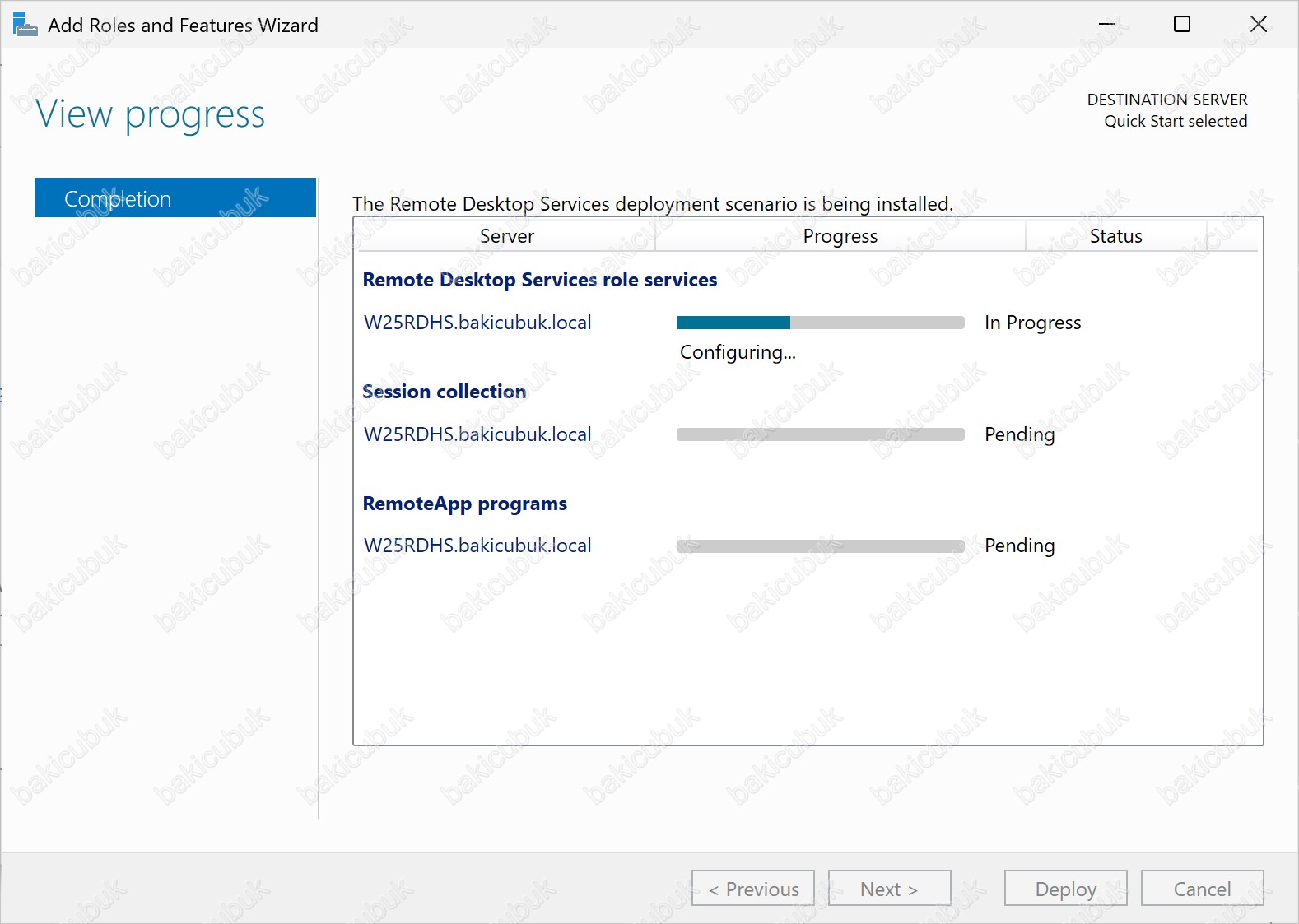
Task: Click the Remote Desktop Services role services heading
Action: pyautogui.click(x=540, y=280)
